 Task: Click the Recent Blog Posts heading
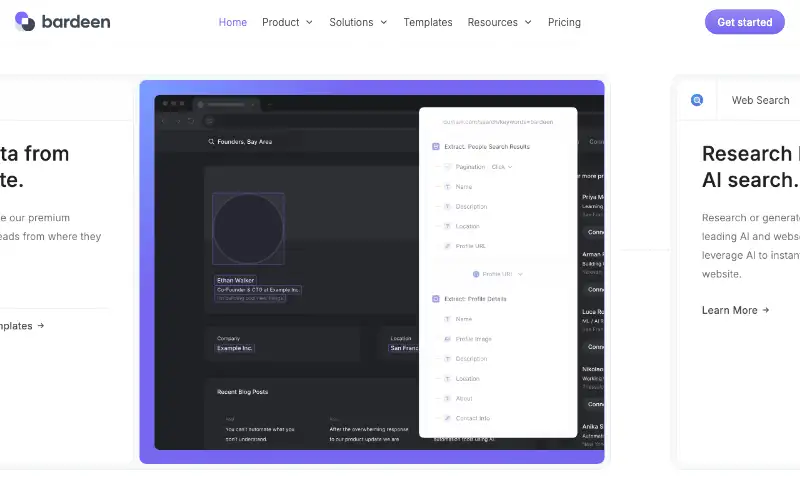point(242,392)
